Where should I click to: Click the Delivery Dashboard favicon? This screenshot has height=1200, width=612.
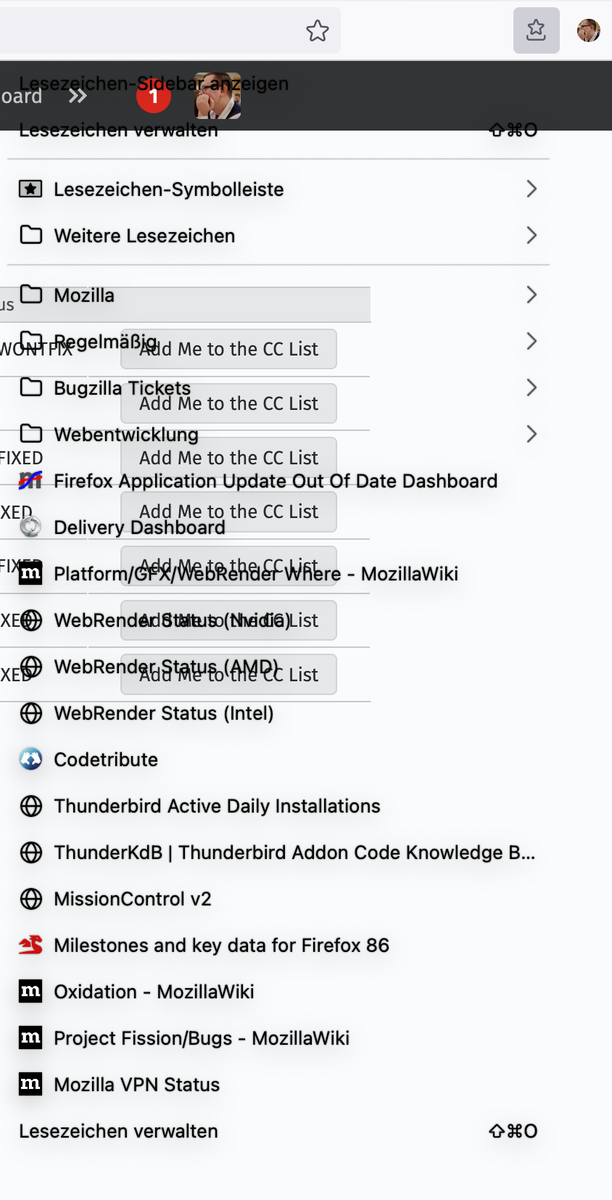(31, 527)
